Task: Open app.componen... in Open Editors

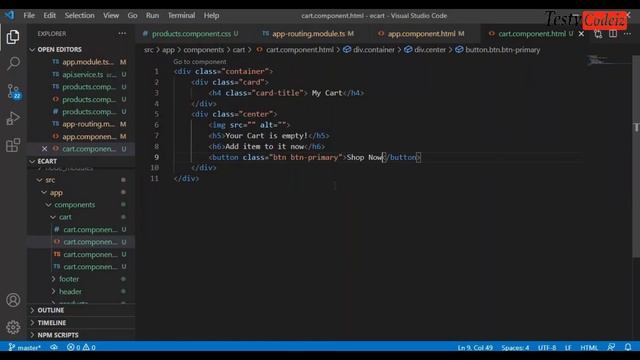Action: point(81,136)
